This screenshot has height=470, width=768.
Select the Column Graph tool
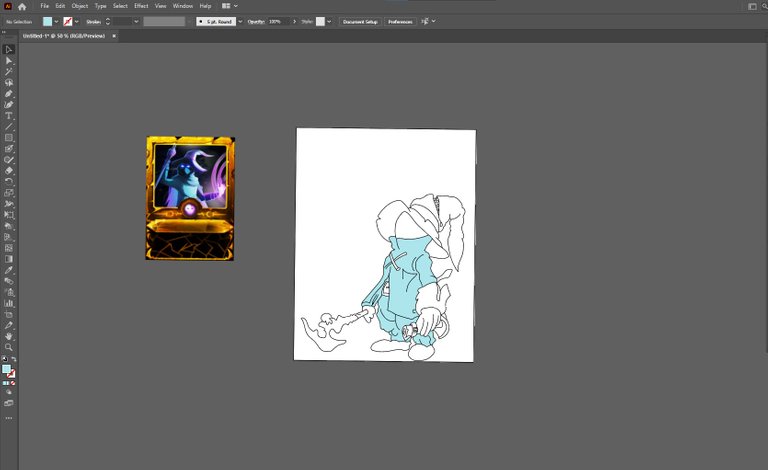pos(9,303)
